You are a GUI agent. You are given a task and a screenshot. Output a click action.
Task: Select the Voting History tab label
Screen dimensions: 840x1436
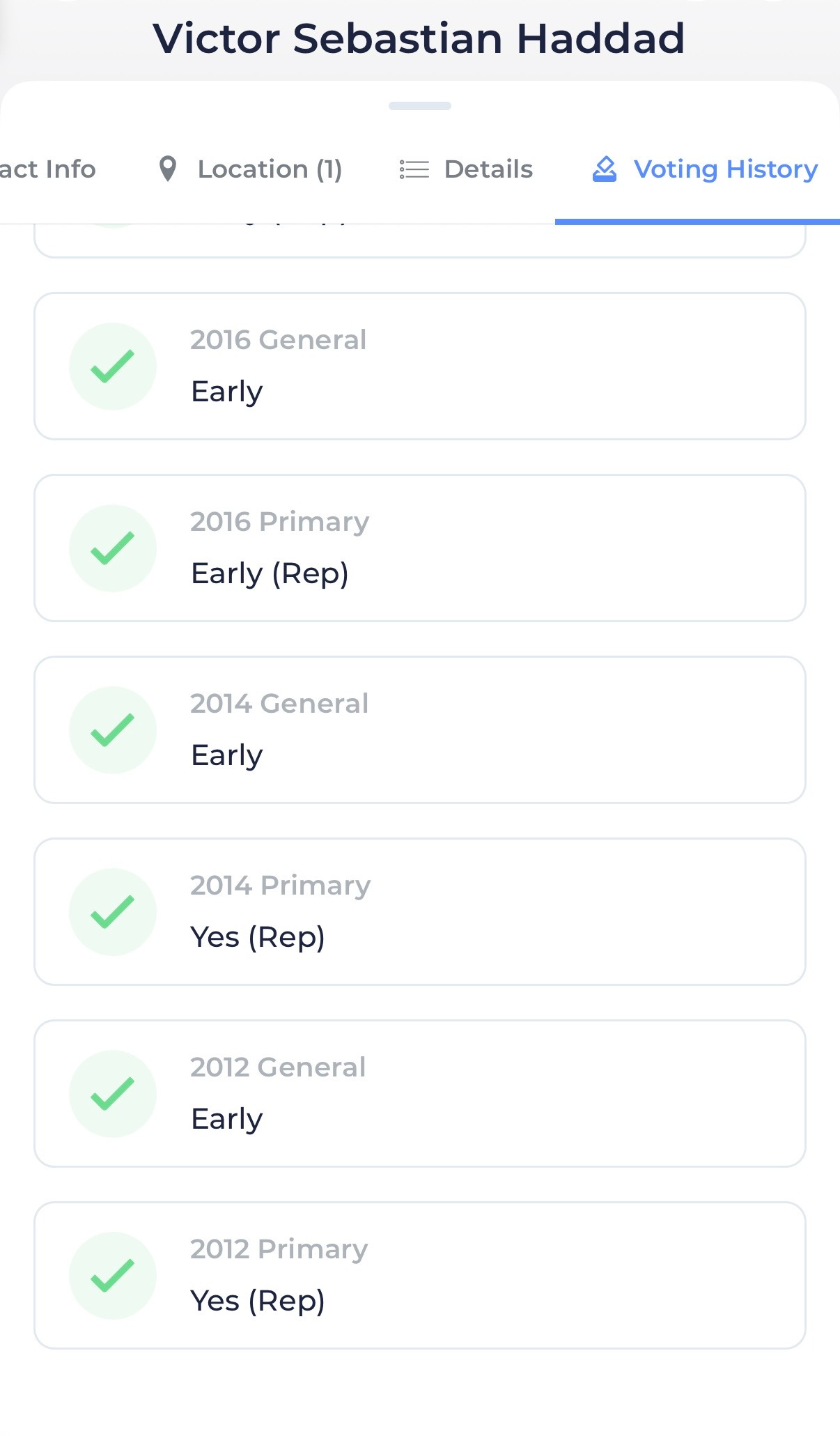pos(725,169)
